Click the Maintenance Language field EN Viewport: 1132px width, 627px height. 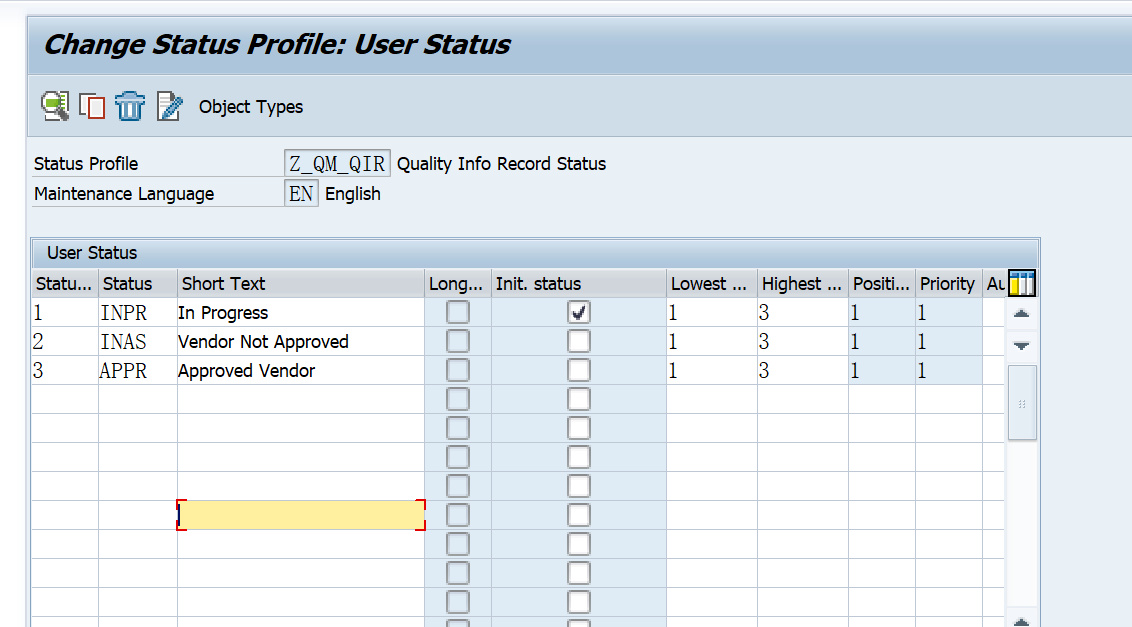pos(301,194)
